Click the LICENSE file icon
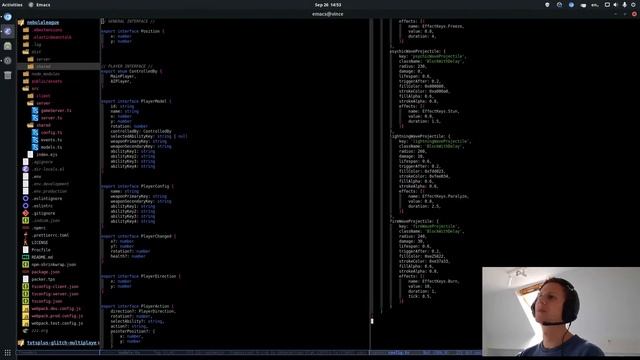Screen dimensions: 640x360 (25, 242)
